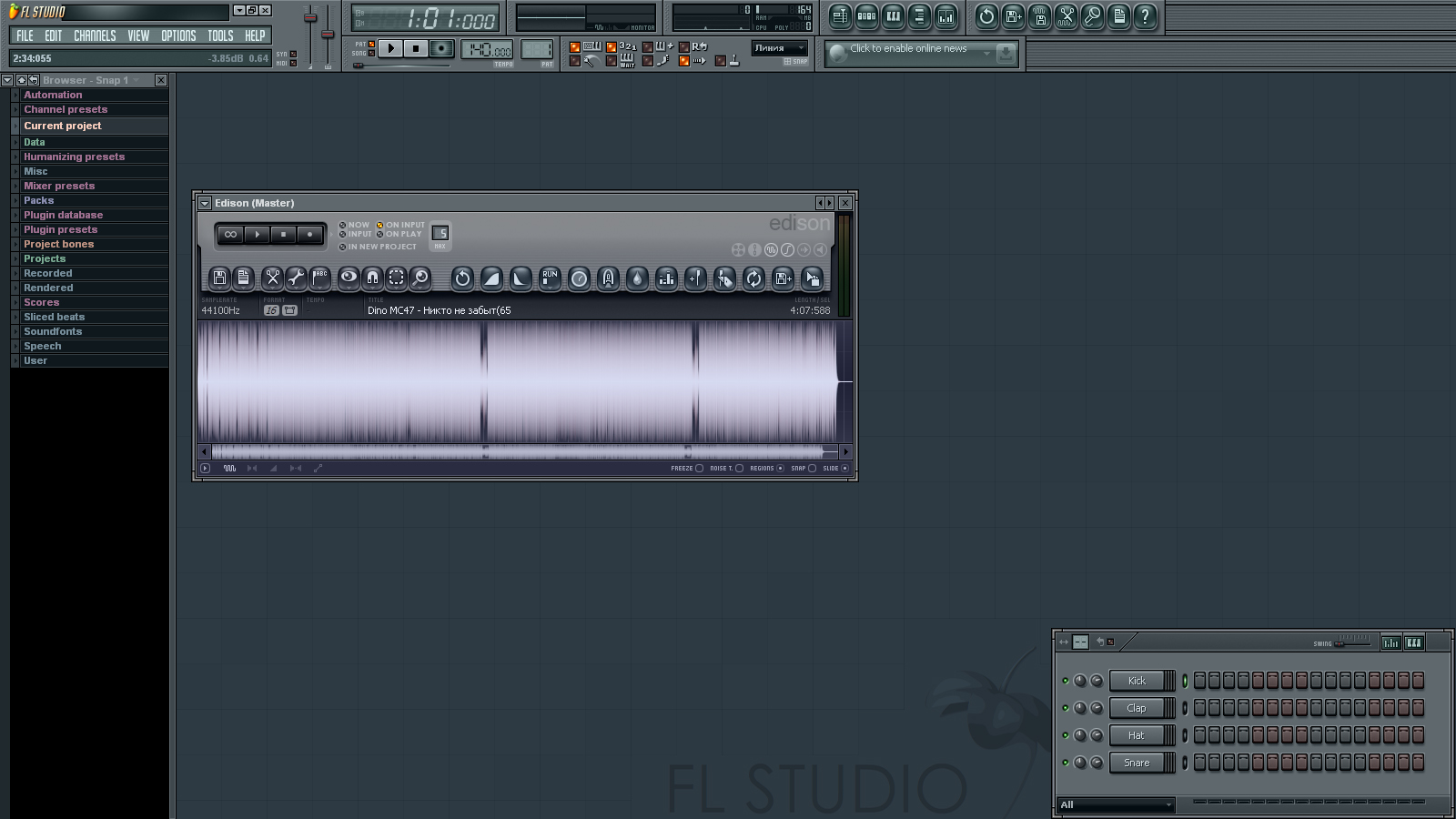Run a script with Edison RUN button
Screen dimensions: 1456x819
click(x=550, y=278)
